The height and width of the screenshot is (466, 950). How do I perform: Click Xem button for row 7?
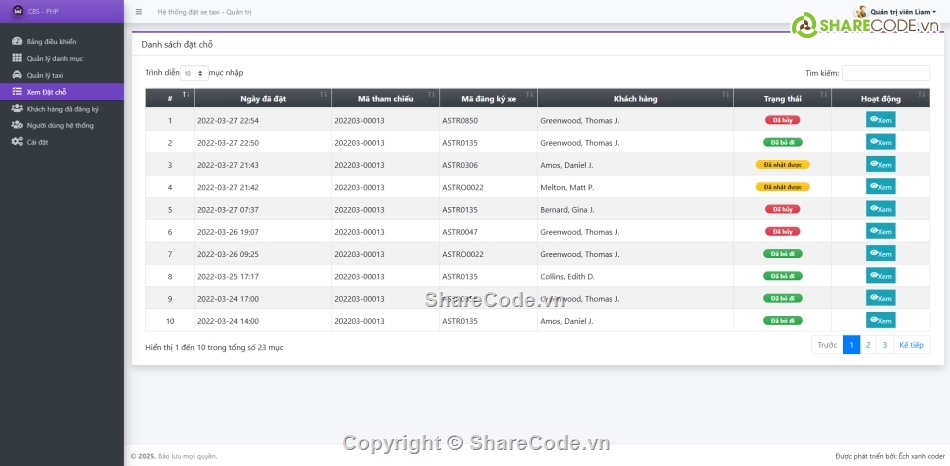coord(880,253)
